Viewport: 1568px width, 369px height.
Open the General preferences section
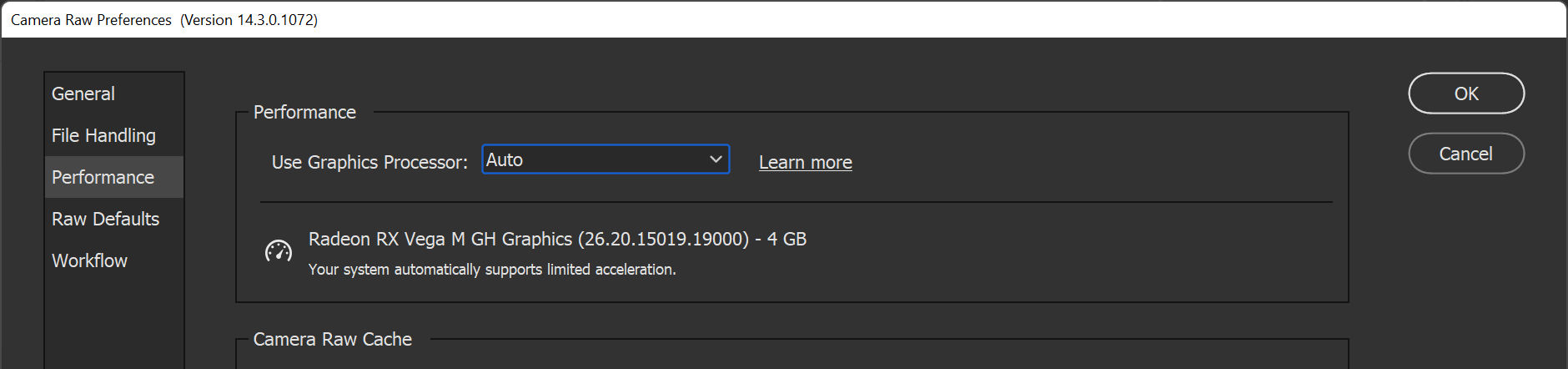click(83, 94)
